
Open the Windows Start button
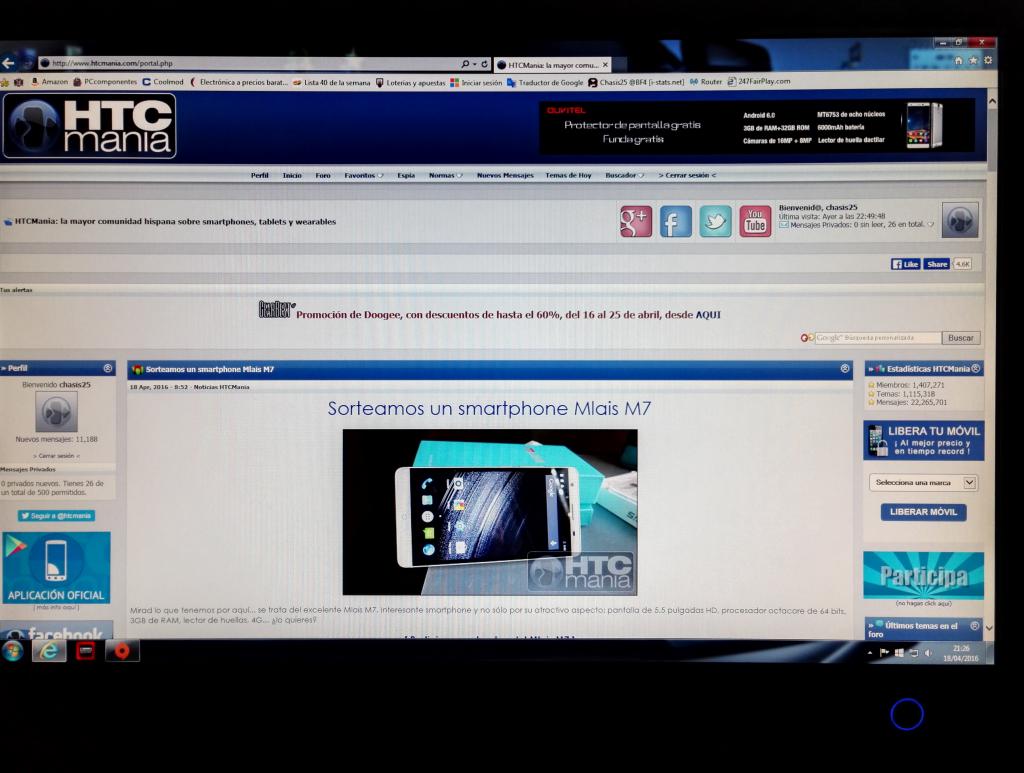(x=12, y=650)
